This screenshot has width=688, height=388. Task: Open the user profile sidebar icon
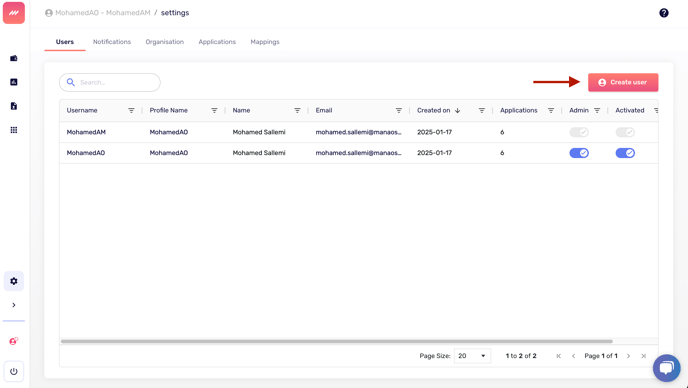14,341
